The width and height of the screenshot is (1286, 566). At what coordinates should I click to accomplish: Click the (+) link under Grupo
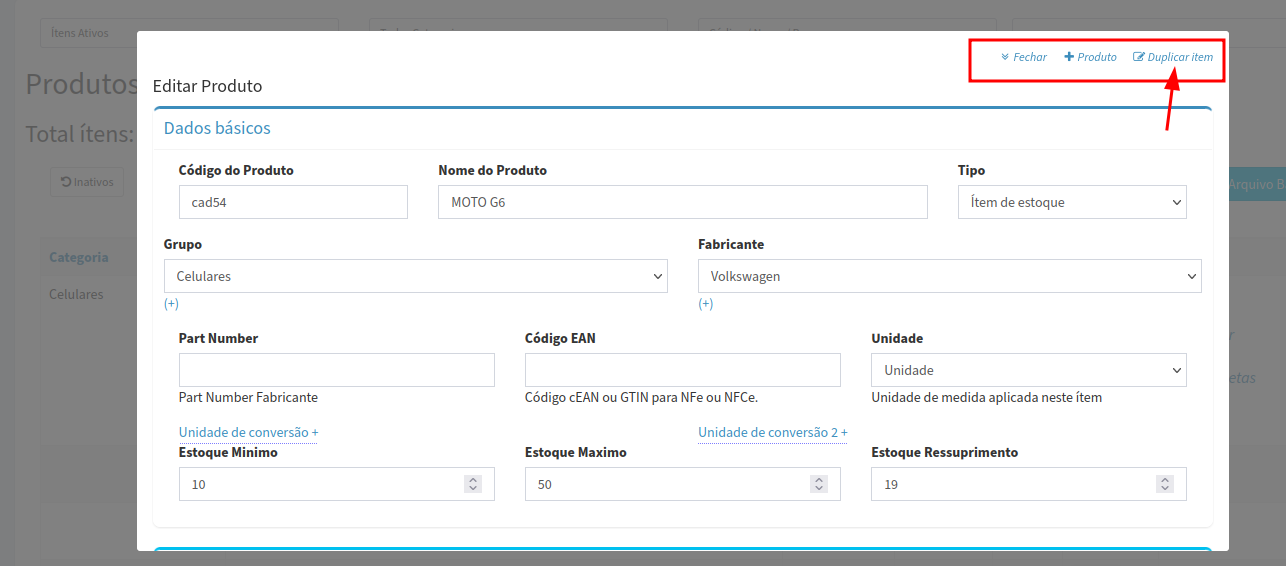click(x=171, y=304)
